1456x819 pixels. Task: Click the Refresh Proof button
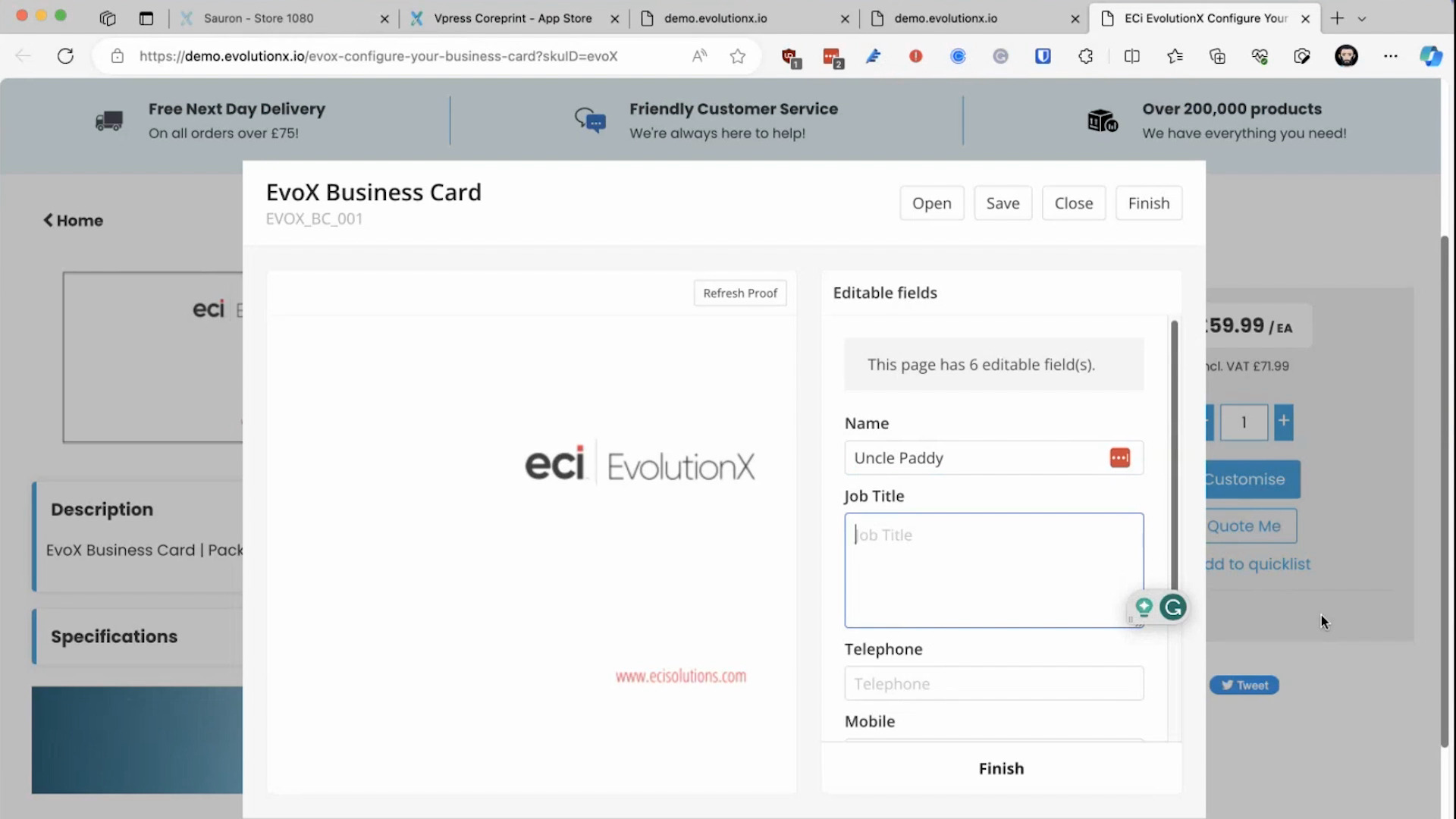[739, 293]
